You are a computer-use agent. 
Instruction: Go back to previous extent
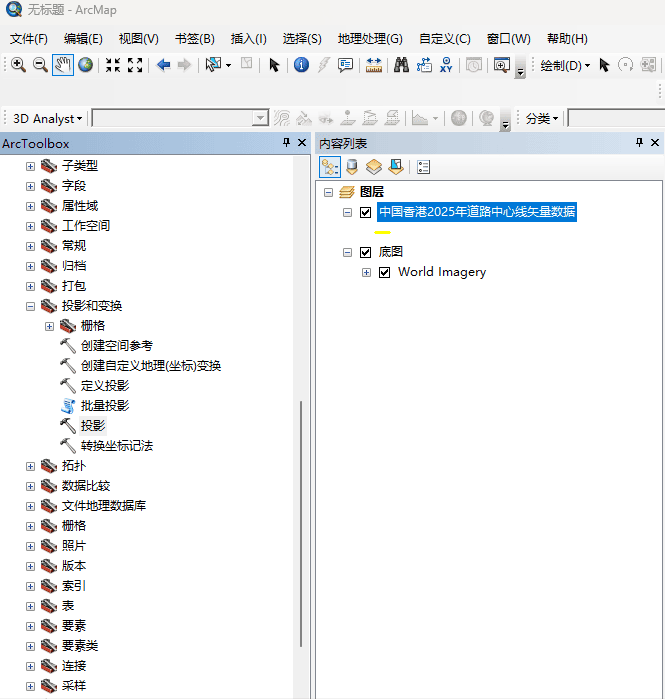[x=164, y=65]
